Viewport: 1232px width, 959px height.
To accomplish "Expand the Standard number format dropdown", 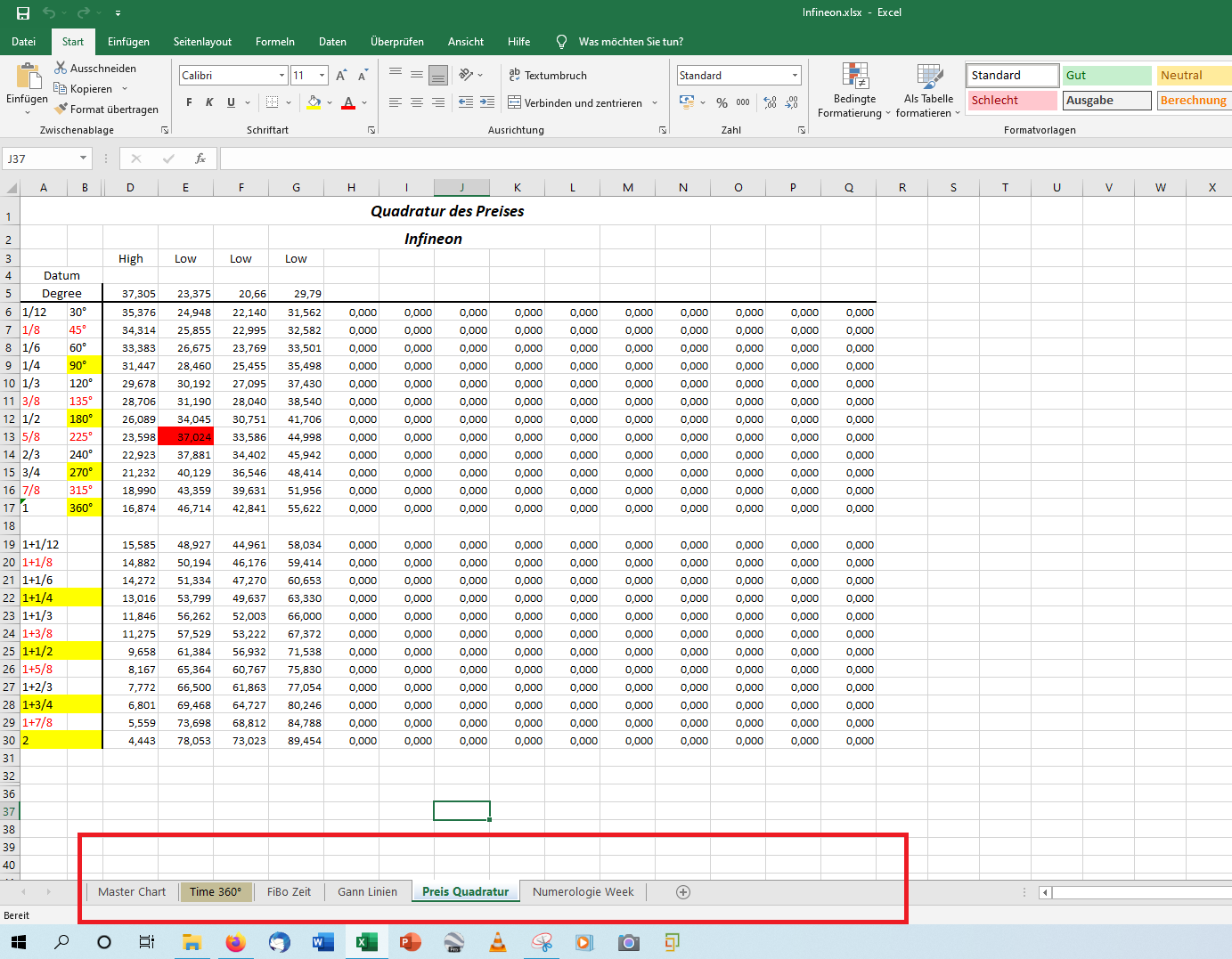I will point(795,76).
